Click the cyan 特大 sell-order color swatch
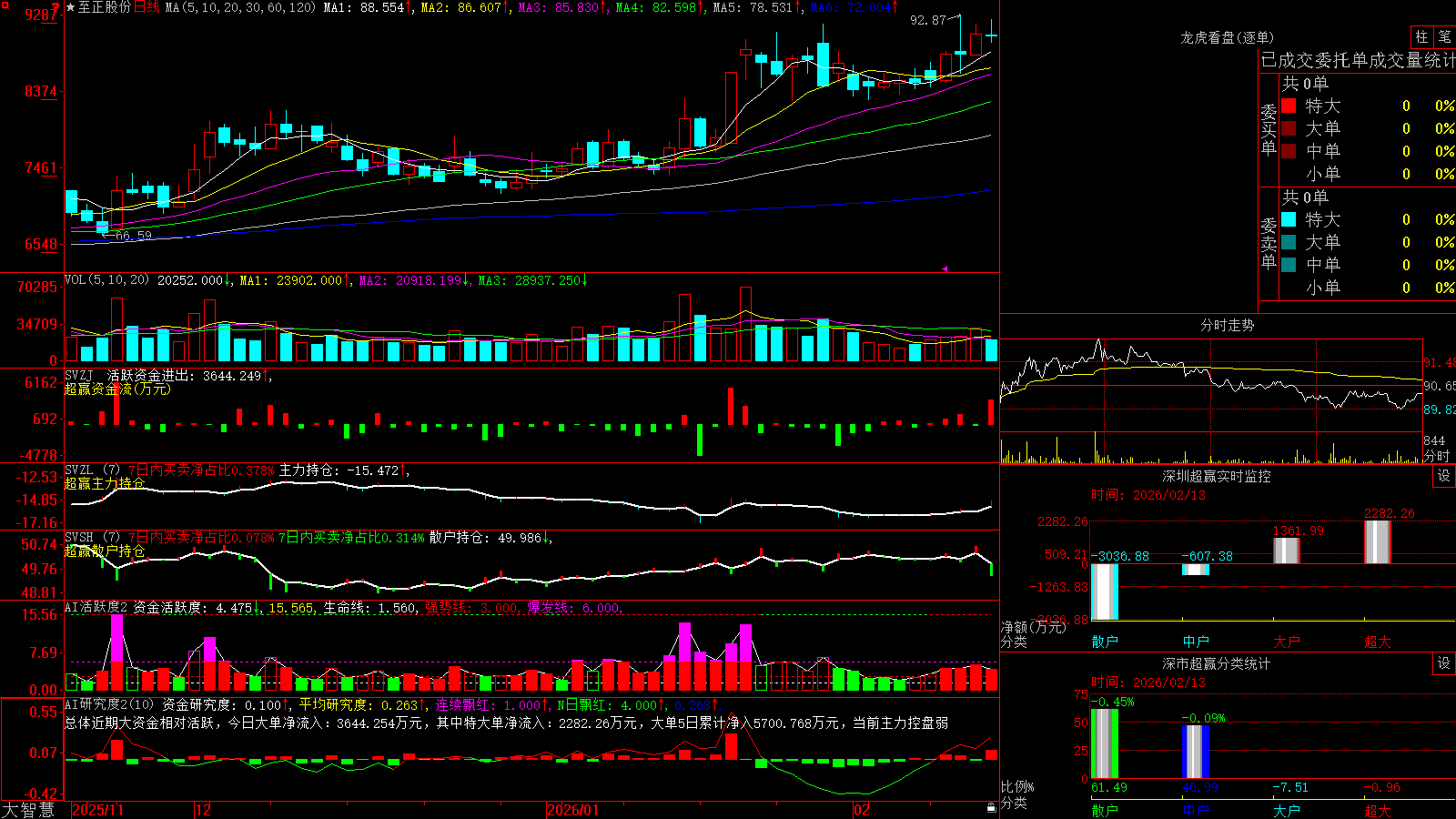Viewport: 1456px width, 819px height. click(1289, 219)
